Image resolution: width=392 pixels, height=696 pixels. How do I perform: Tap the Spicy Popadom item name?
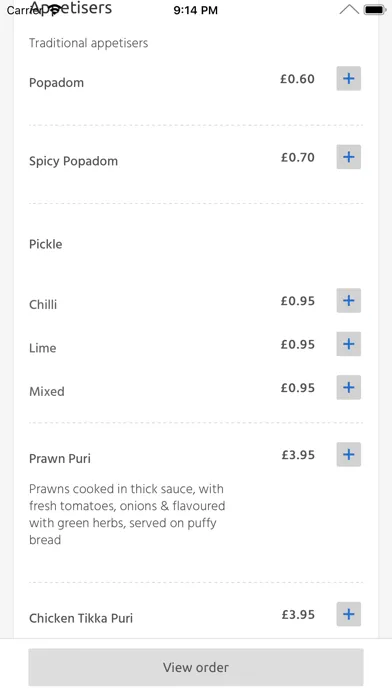click(x=73, y=161)
